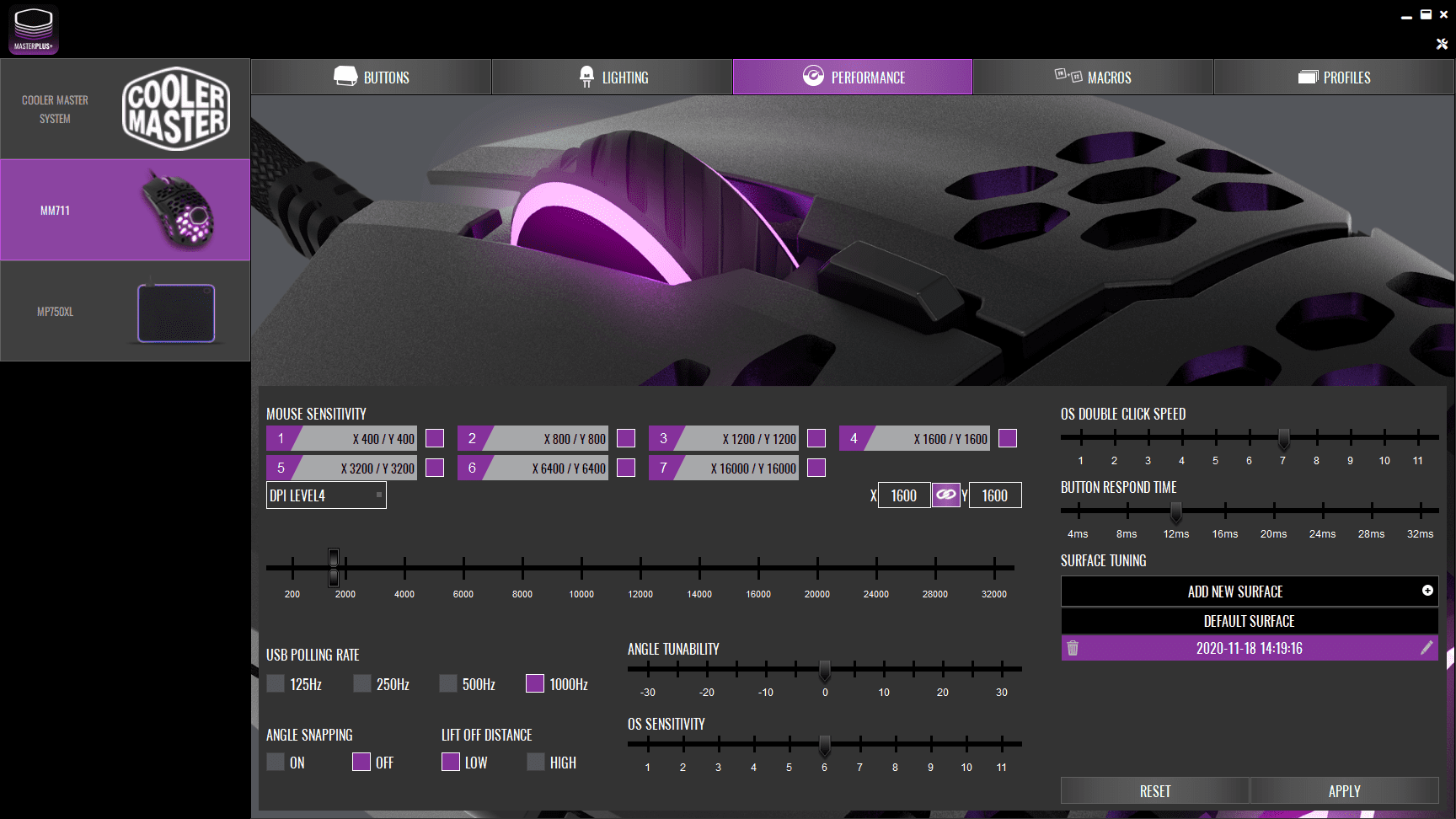Delete the 2020-11-18 surface with the trash icon
The height and width of the screenshot is (819, 1456).
(x=1073, y=648)
